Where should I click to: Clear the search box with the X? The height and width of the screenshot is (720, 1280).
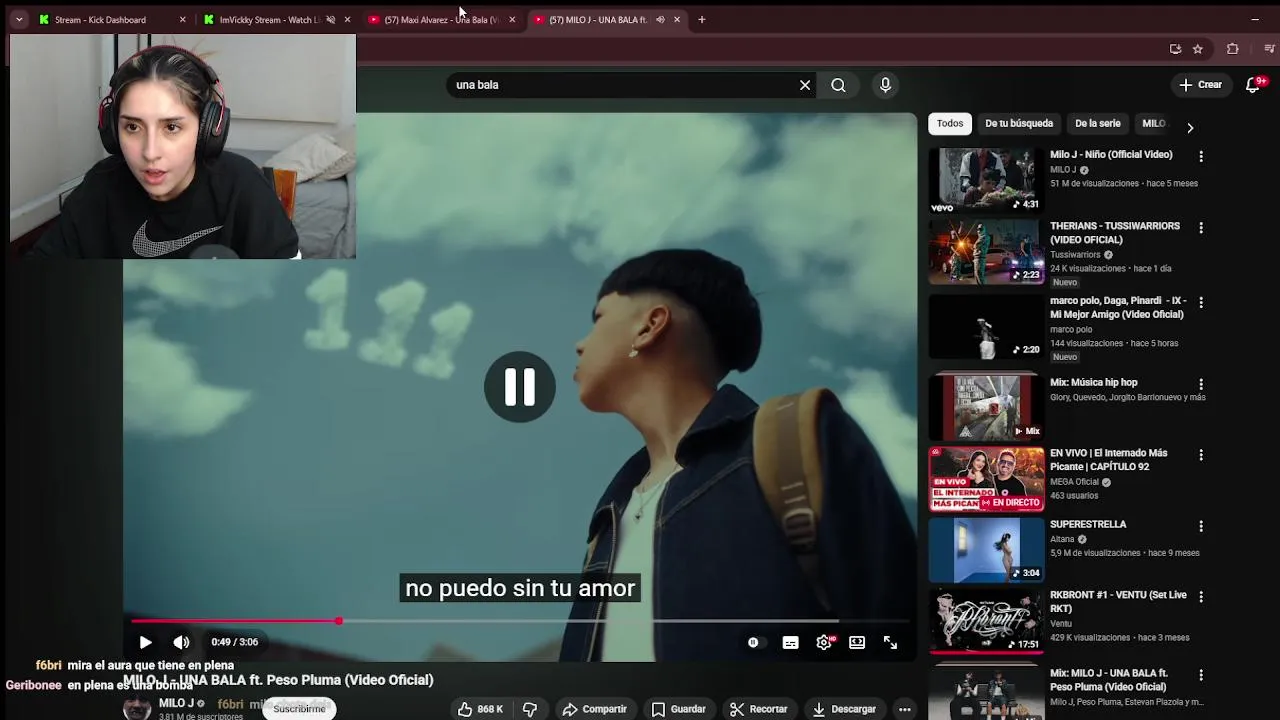(805, 85)
